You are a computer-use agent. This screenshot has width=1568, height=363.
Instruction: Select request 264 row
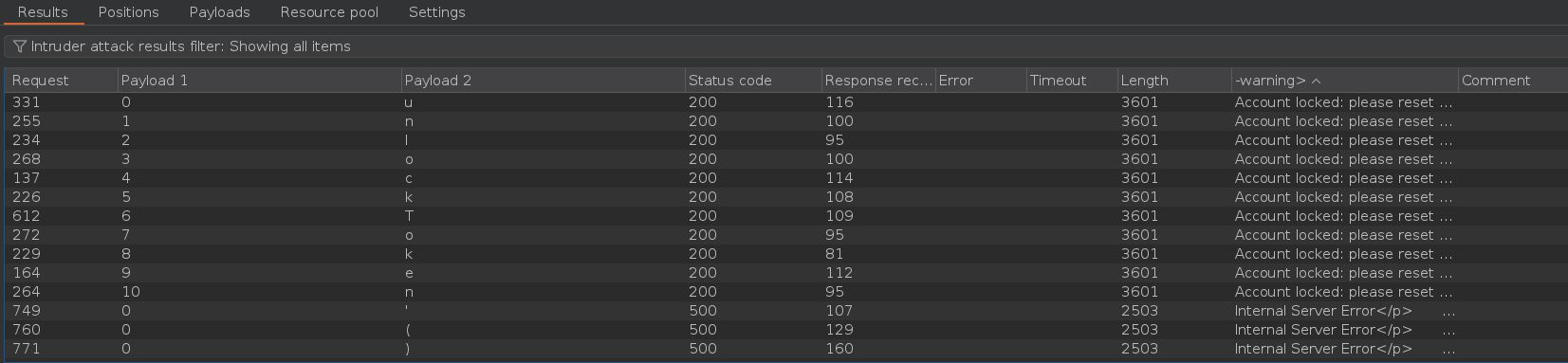785,292
